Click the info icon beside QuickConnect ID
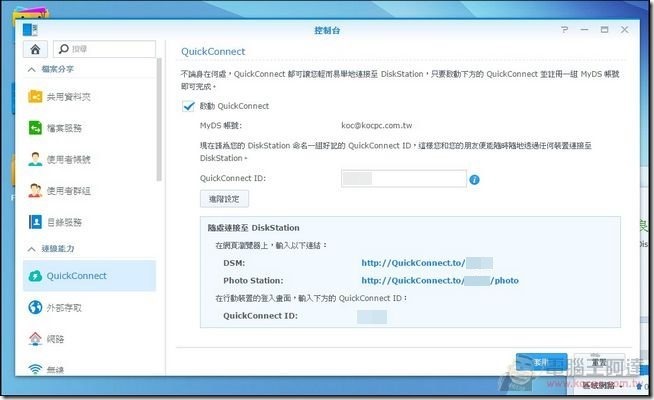The image size is (654, 400). 474,180
